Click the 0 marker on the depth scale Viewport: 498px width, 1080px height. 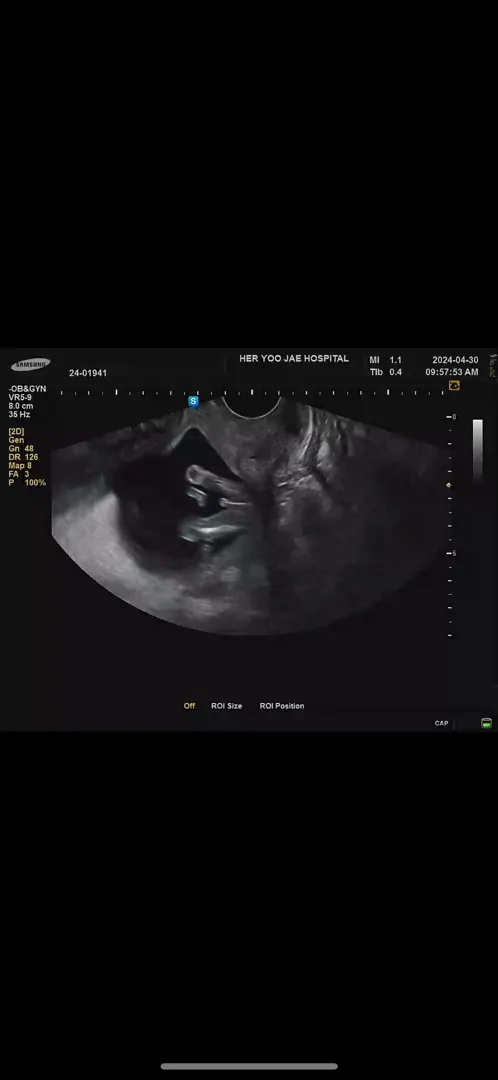coord(453,417)
